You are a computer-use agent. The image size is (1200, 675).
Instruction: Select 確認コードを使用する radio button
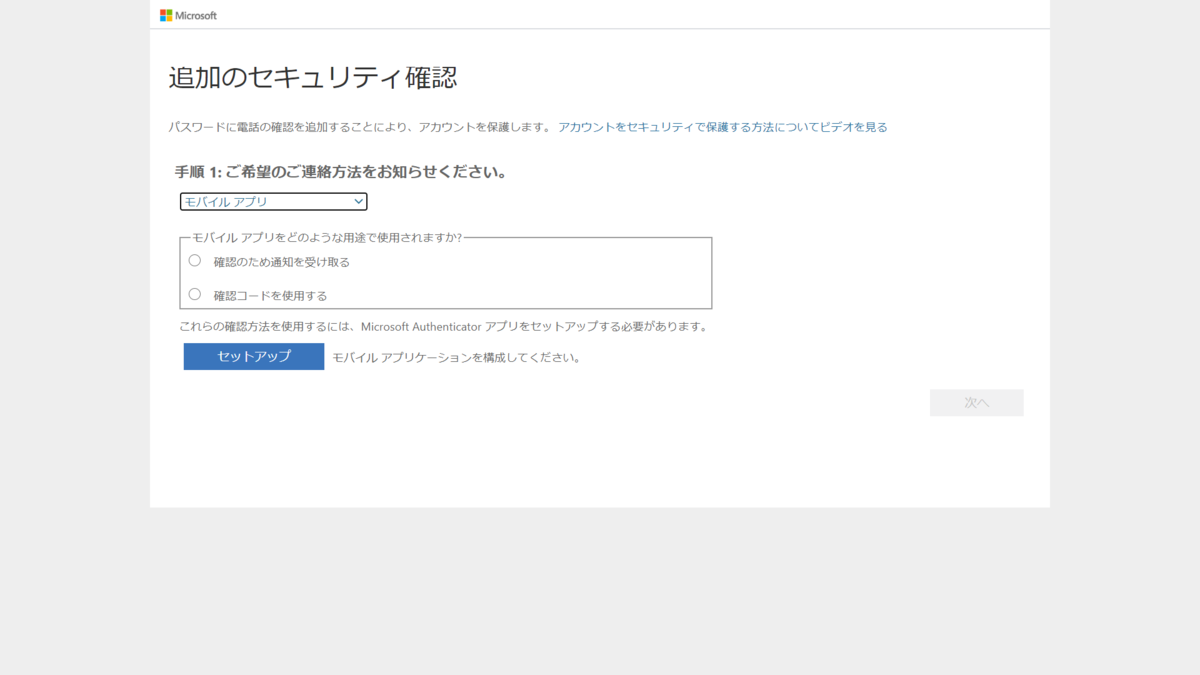coord(195,294)
